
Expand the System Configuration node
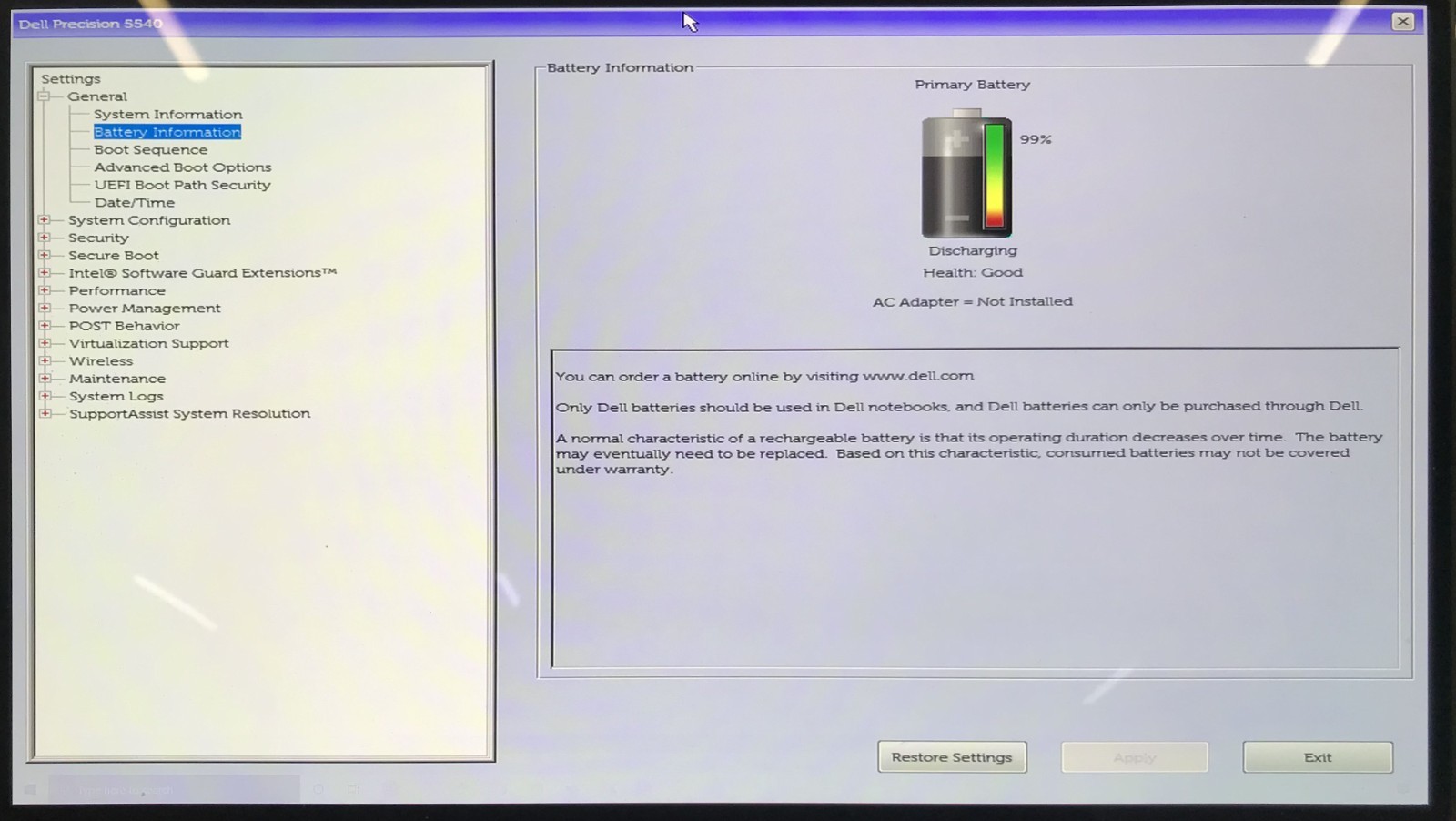coord(44,220)
